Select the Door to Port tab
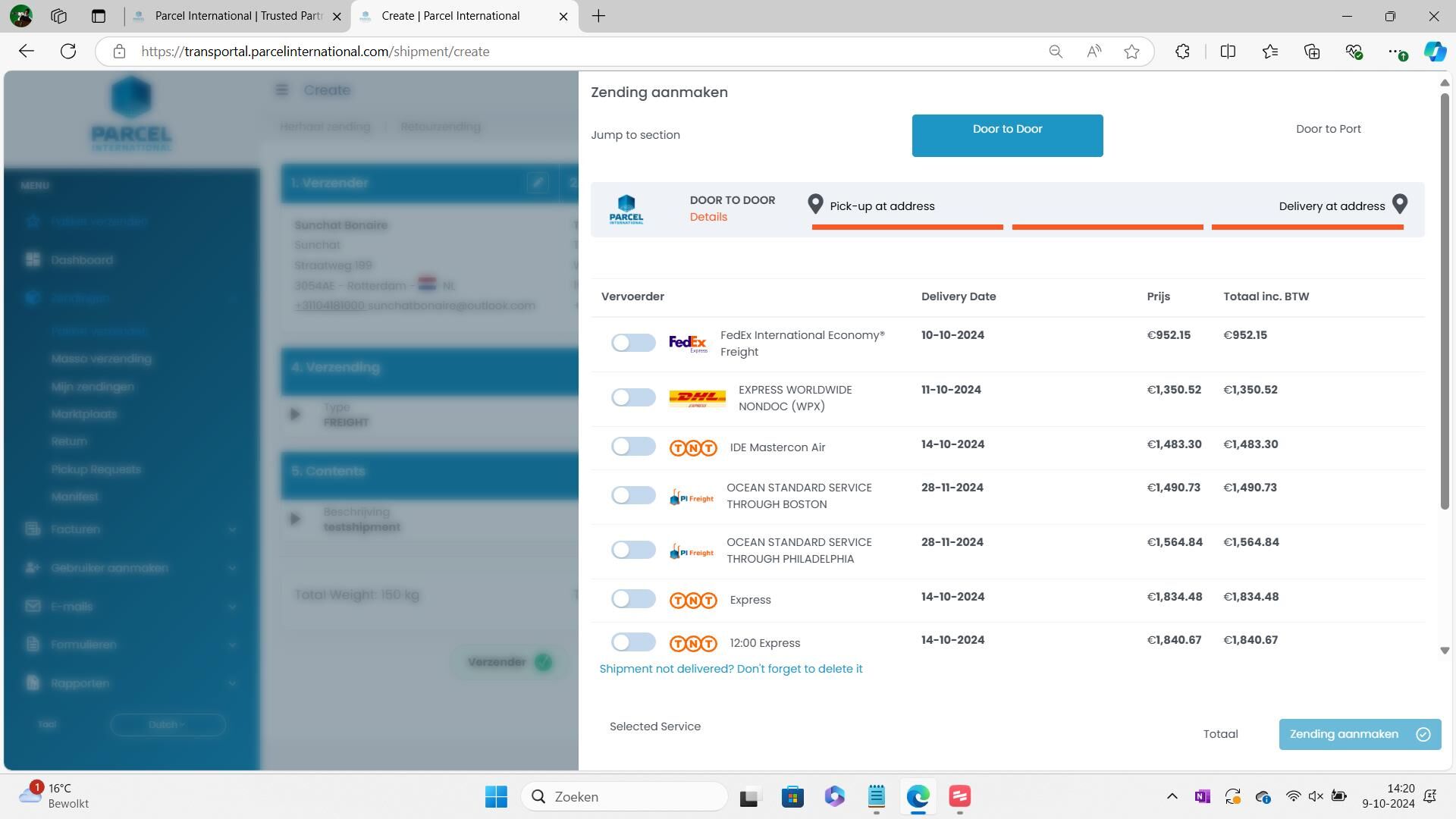Screen dimensions: 1456x819 (1328, 129)
